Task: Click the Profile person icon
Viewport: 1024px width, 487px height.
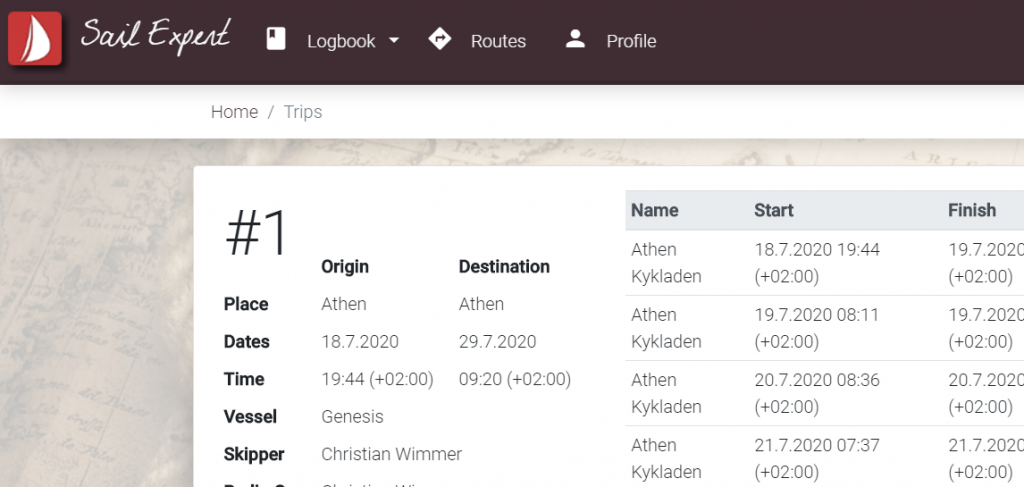Action: click(x=575, y=40)
